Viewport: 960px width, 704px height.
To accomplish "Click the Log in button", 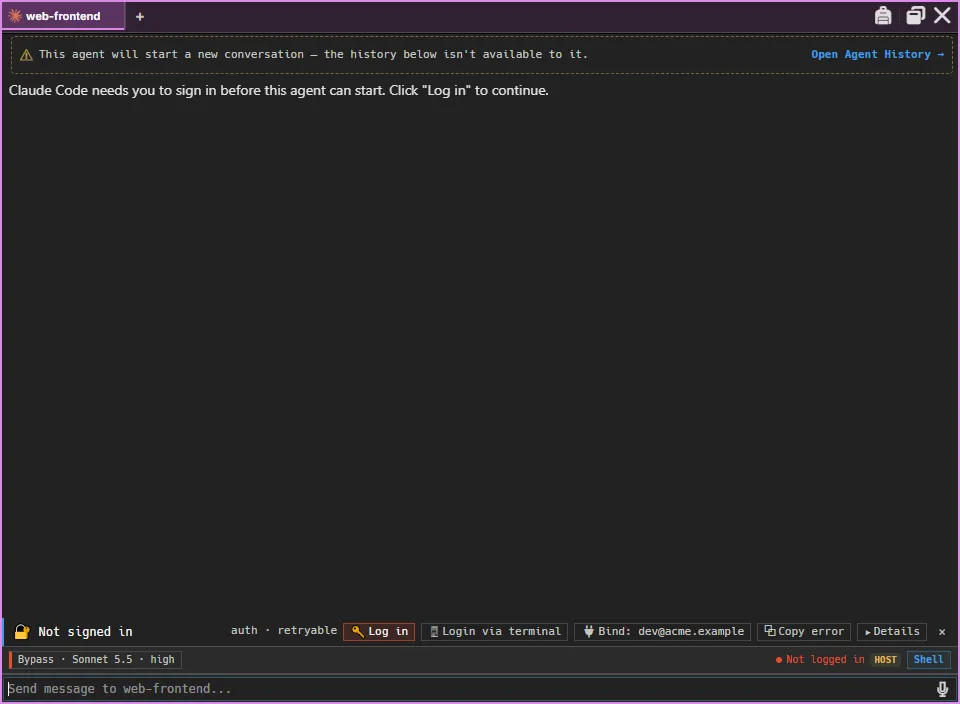I will pyautogui.click(x=379, y=631).
